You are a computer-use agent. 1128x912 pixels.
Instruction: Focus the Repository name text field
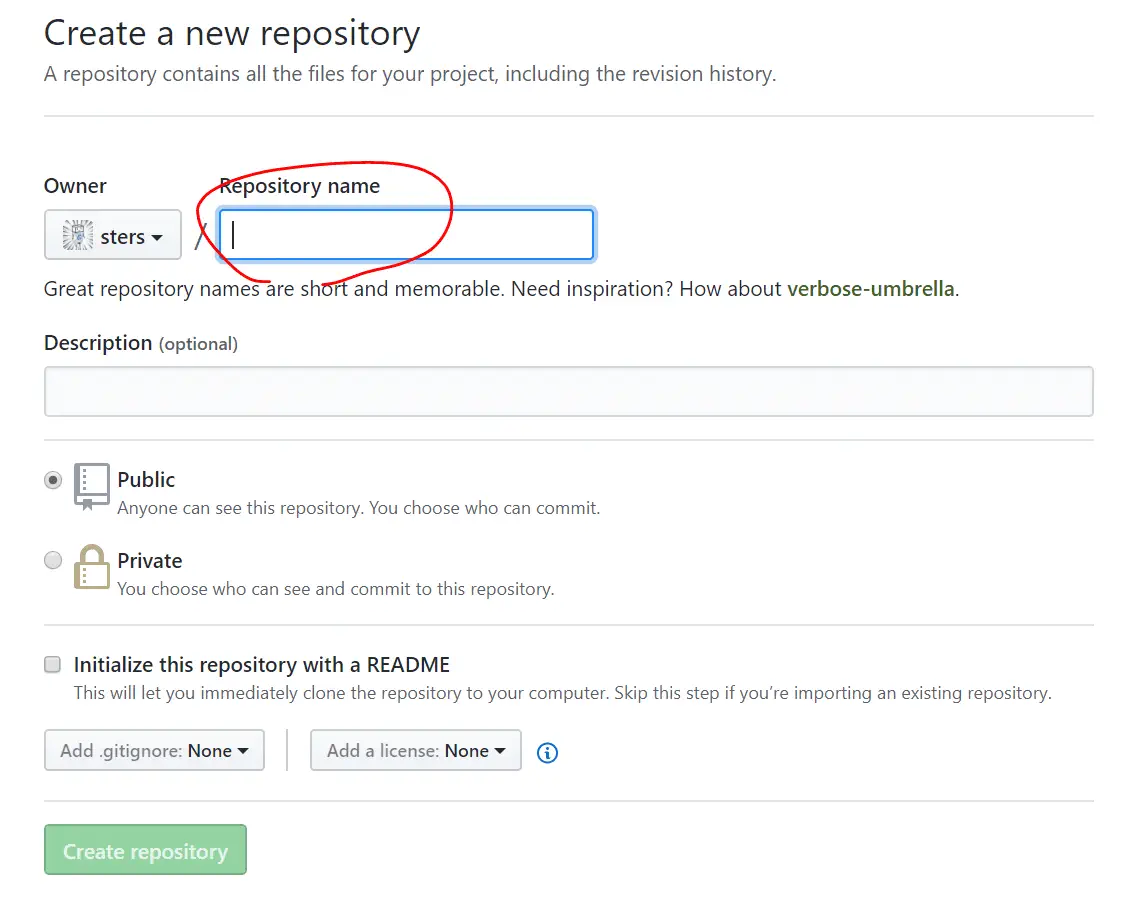pos(406,235)
